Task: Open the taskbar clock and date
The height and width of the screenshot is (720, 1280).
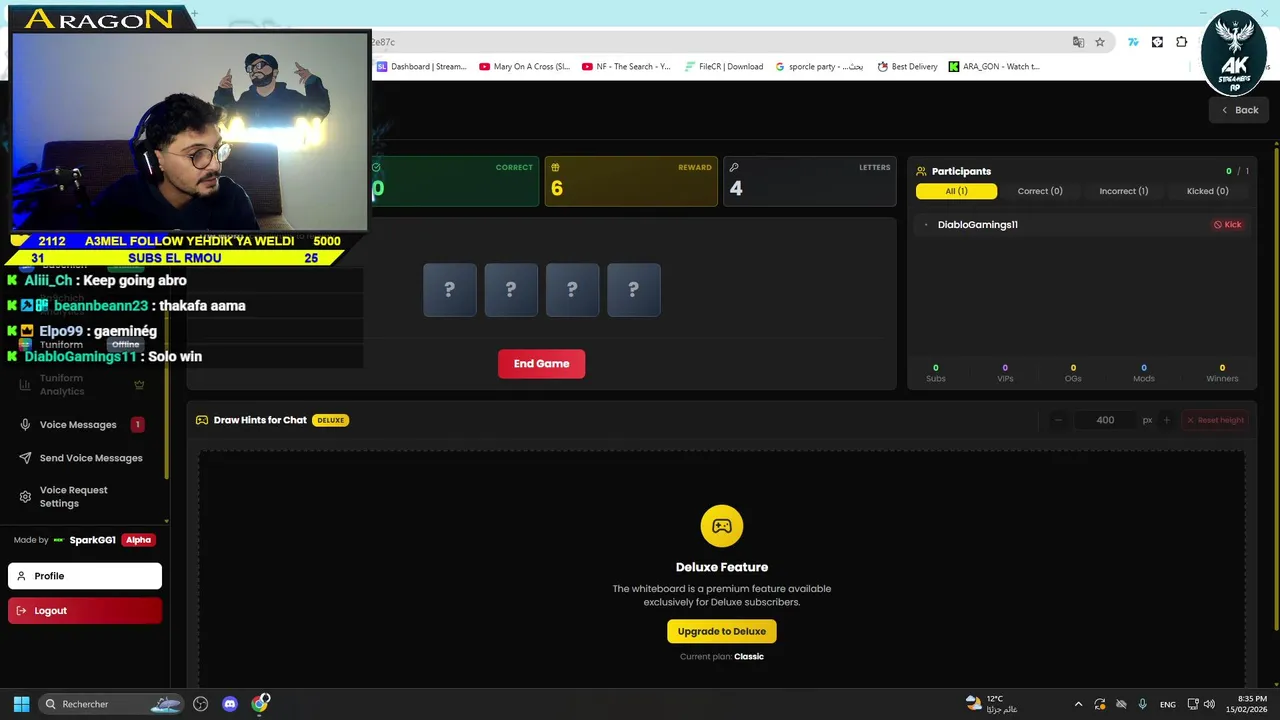Action: point(1247,704)
